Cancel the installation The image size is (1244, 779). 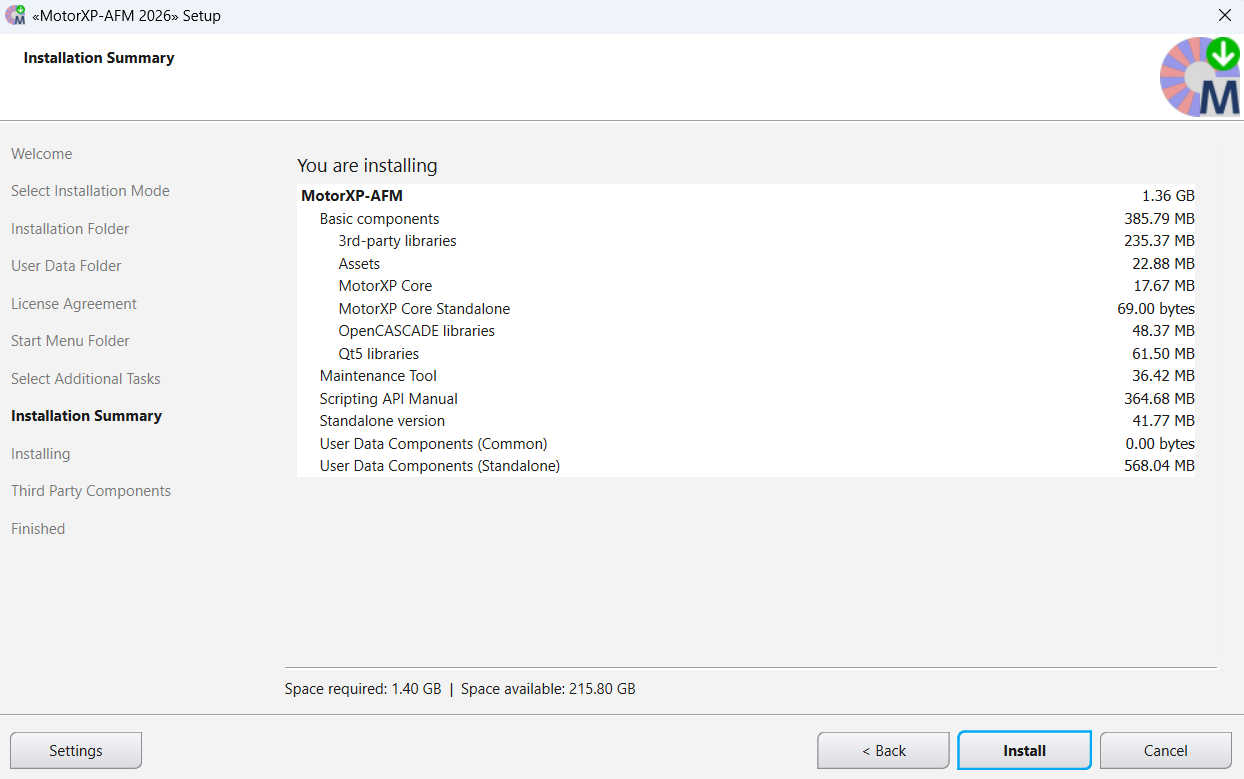(x=1165, y=750)
